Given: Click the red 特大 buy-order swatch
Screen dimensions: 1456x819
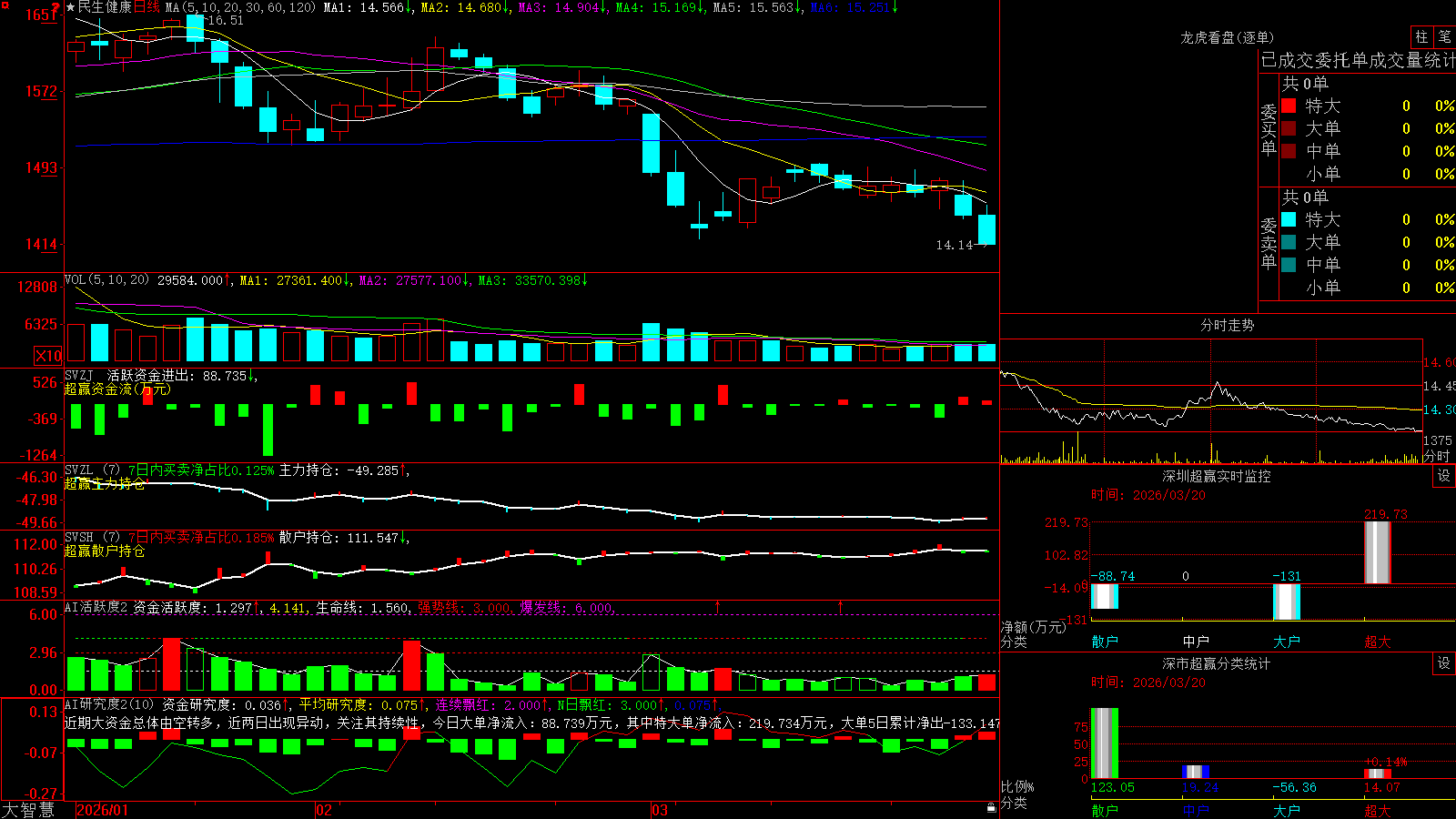Looking at the screenshot, I should (x=1289, y=106).
